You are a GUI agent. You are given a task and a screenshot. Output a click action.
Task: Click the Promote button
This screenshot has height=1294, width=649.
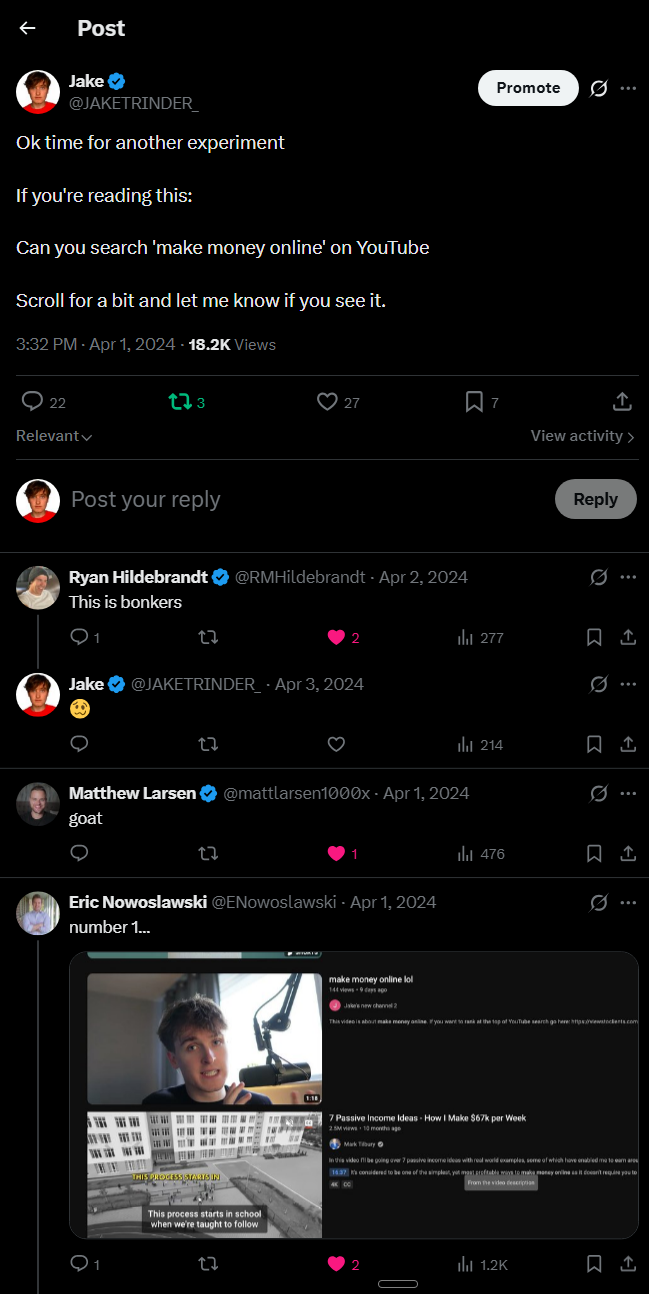click(x=528, y=88)
